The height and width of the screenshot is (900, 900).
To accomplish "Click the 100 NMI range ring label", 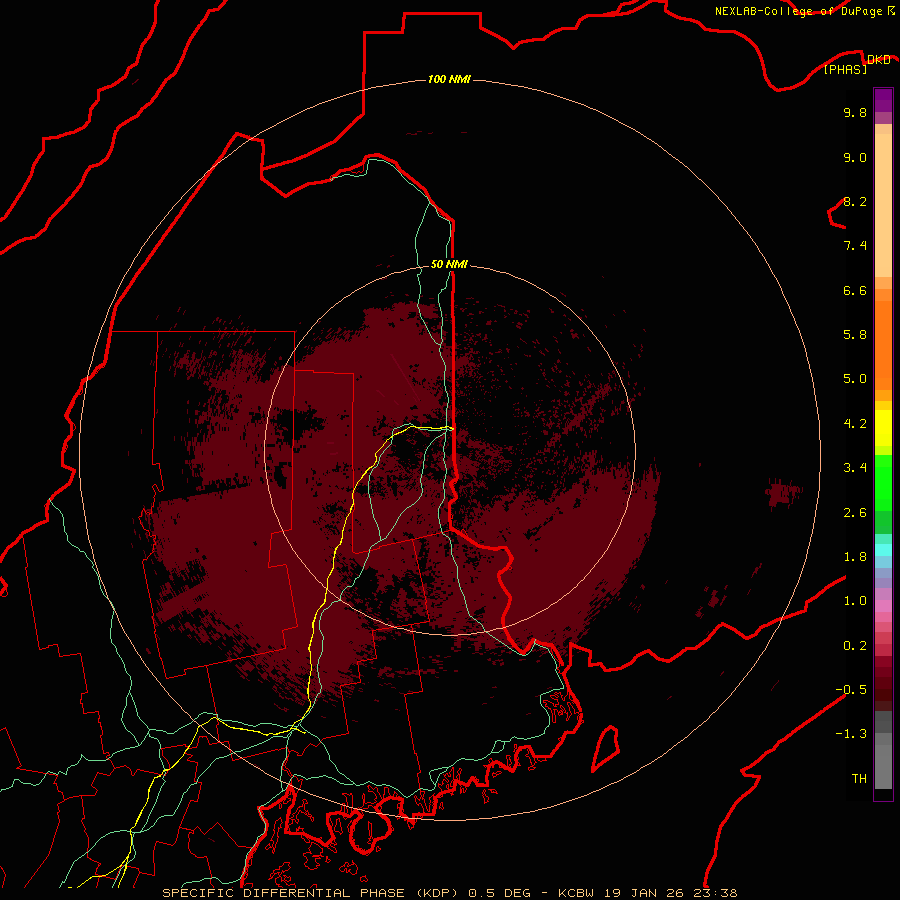I will click(x=449, y=79).
